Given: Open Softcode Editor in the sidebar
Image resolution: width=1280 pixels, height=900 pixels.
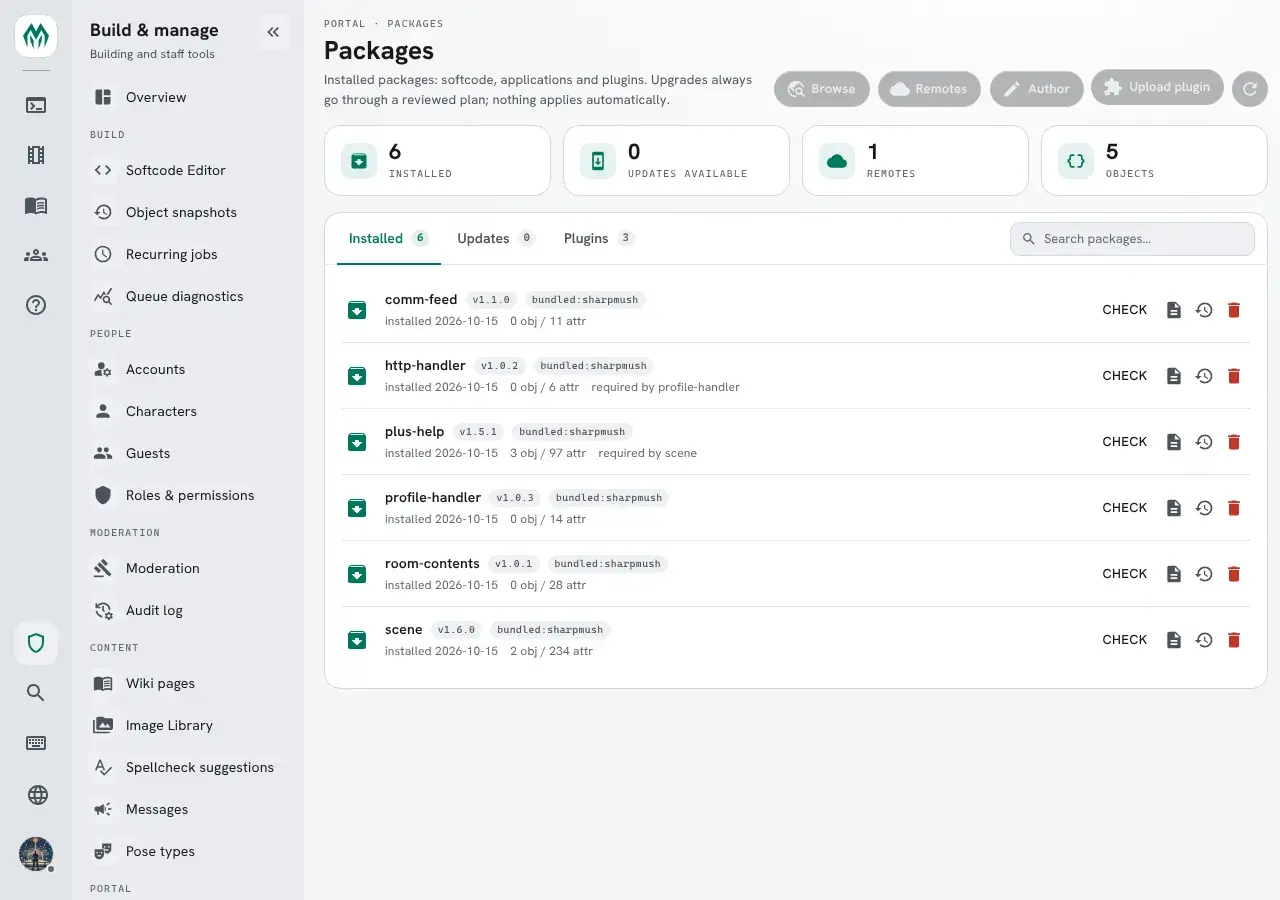Looking at the screenshot, I should (188, 170).
